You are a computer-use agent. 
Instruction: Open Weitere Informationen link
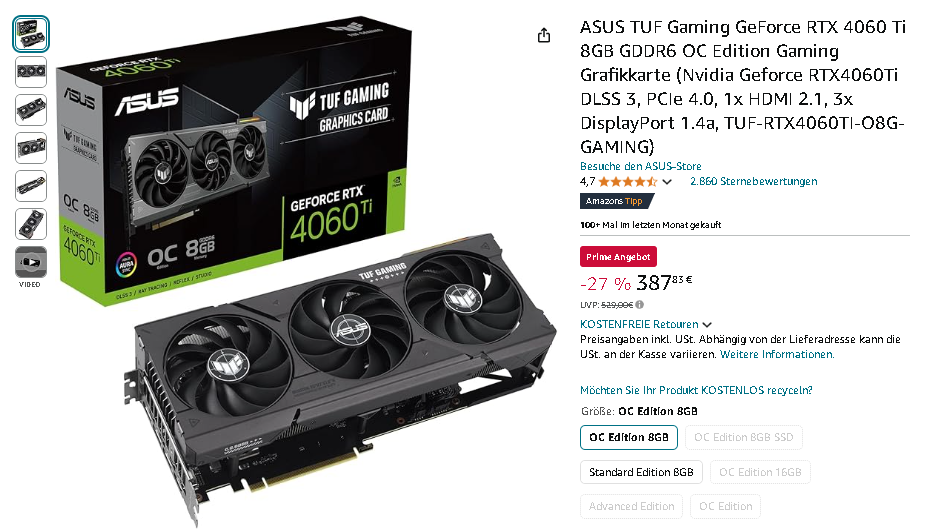click(x=777, y=355)
